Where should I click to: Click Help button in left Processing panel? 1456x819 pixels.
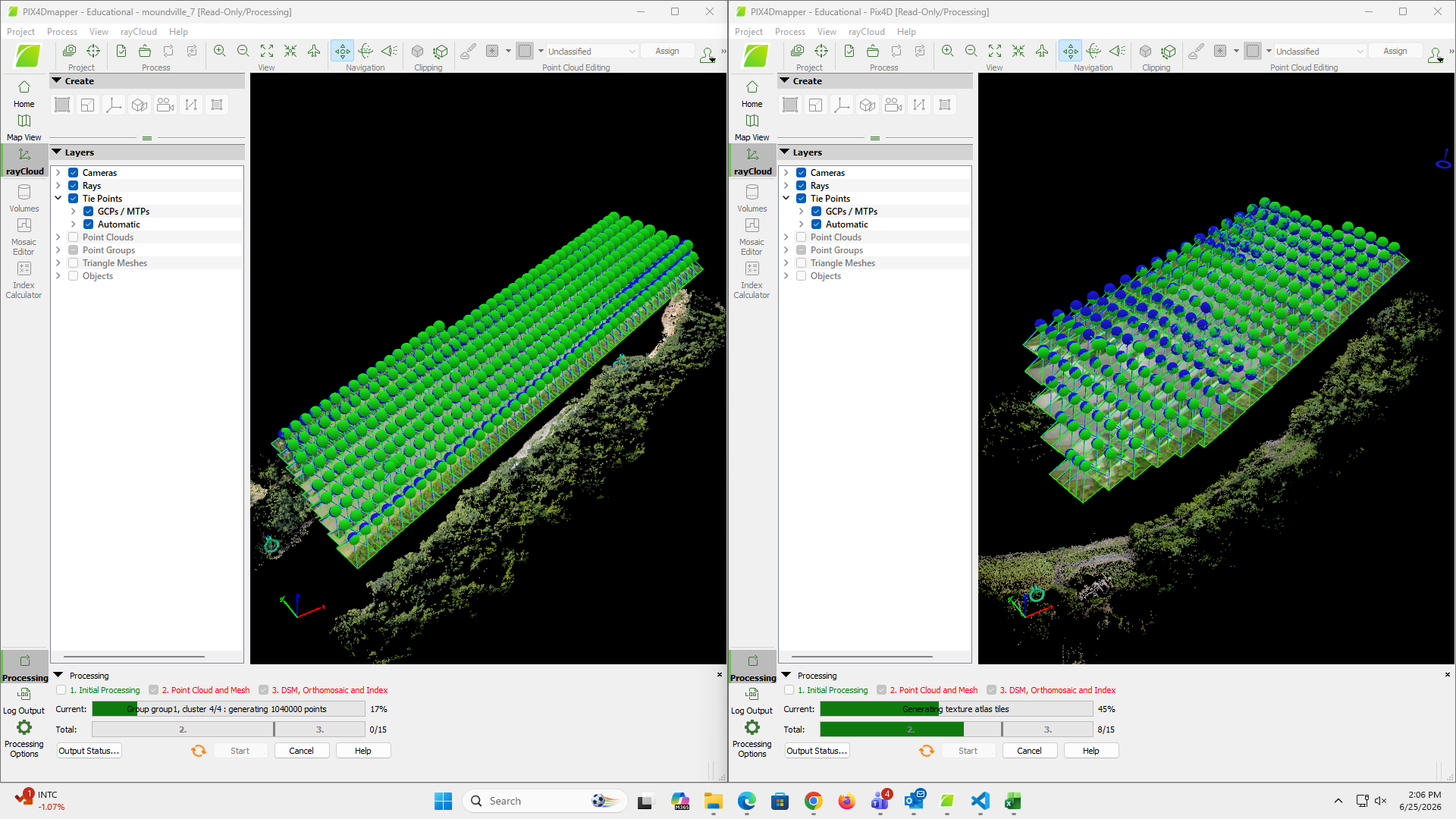[363, 751]
